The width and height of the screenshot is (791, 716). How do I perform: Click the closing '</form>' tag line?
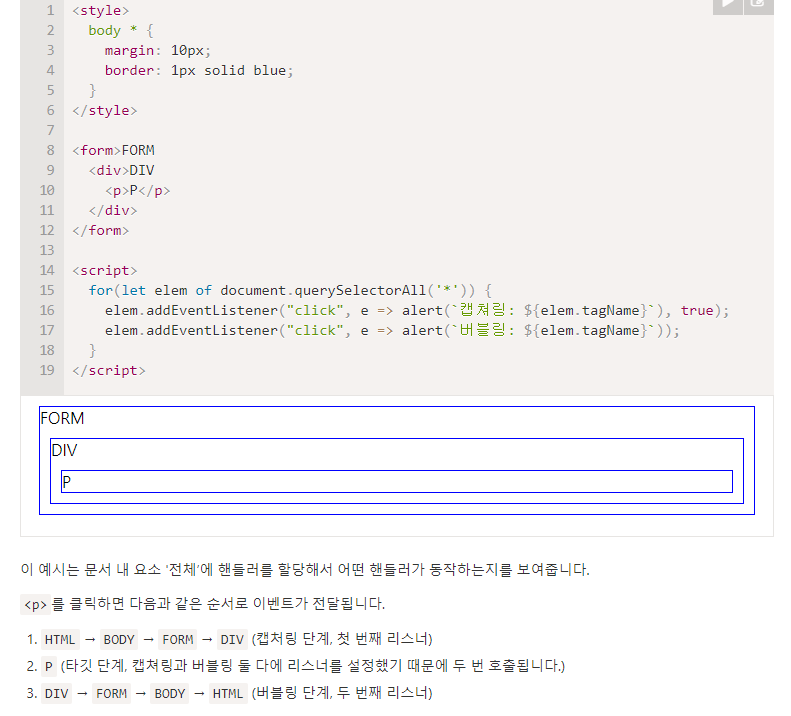pos(101,231)
